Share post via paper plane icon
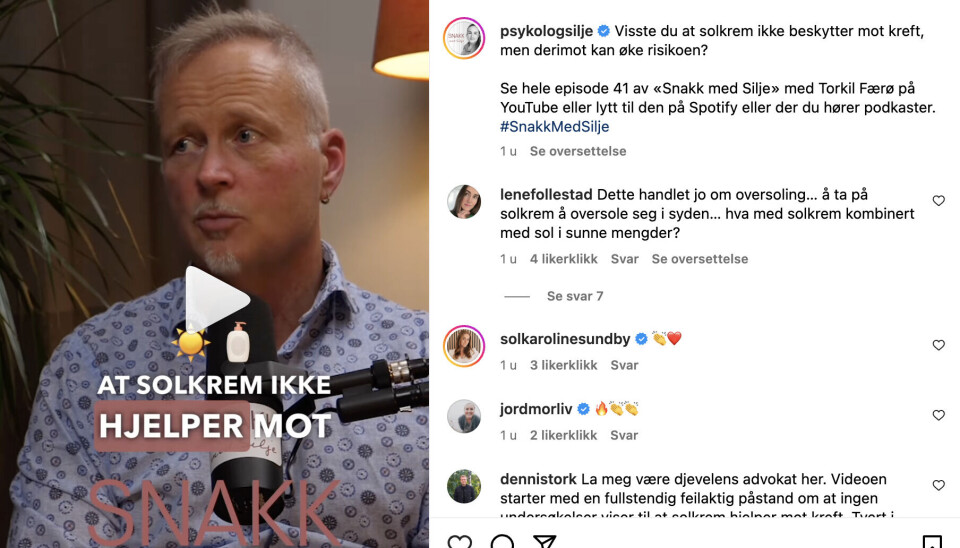The width and height of the screenshot is (960, 548). 544,542
